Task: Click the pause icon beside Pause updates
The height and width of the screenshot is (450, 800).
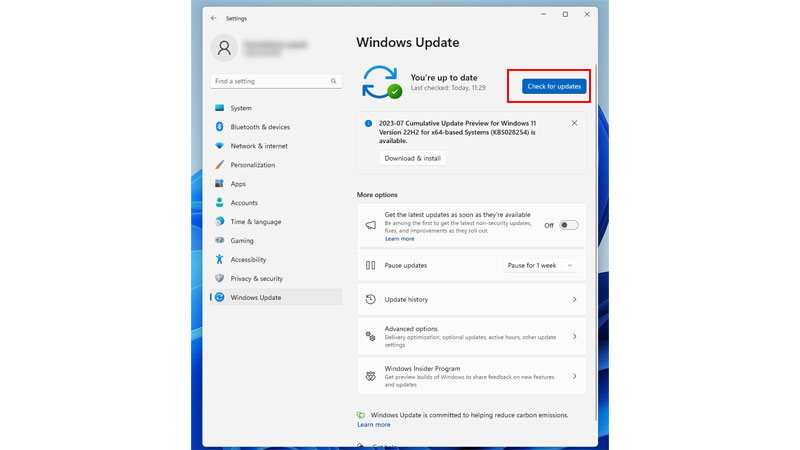Action: point(370,265)
